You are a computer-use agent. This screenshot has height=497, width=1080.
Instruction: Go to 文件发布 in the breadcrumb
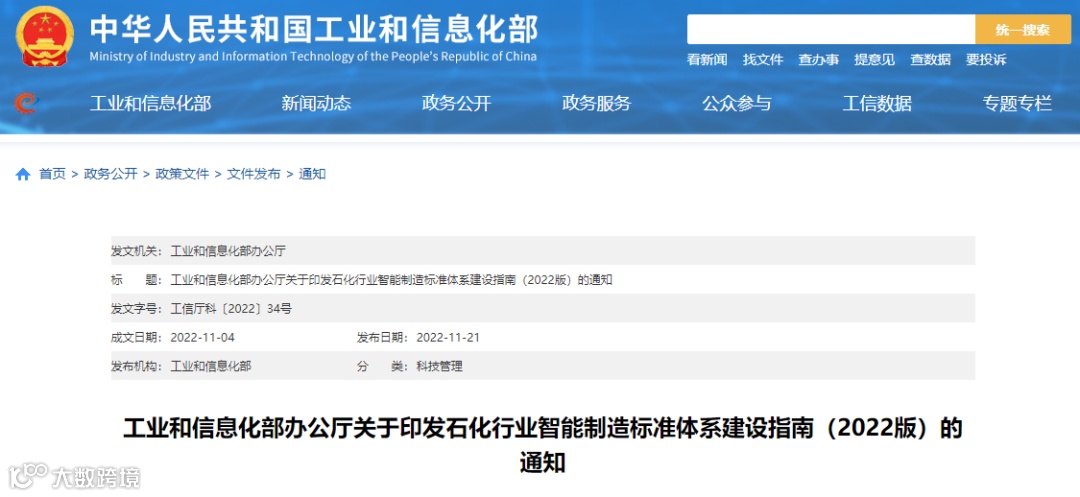[x=254, y=174]
